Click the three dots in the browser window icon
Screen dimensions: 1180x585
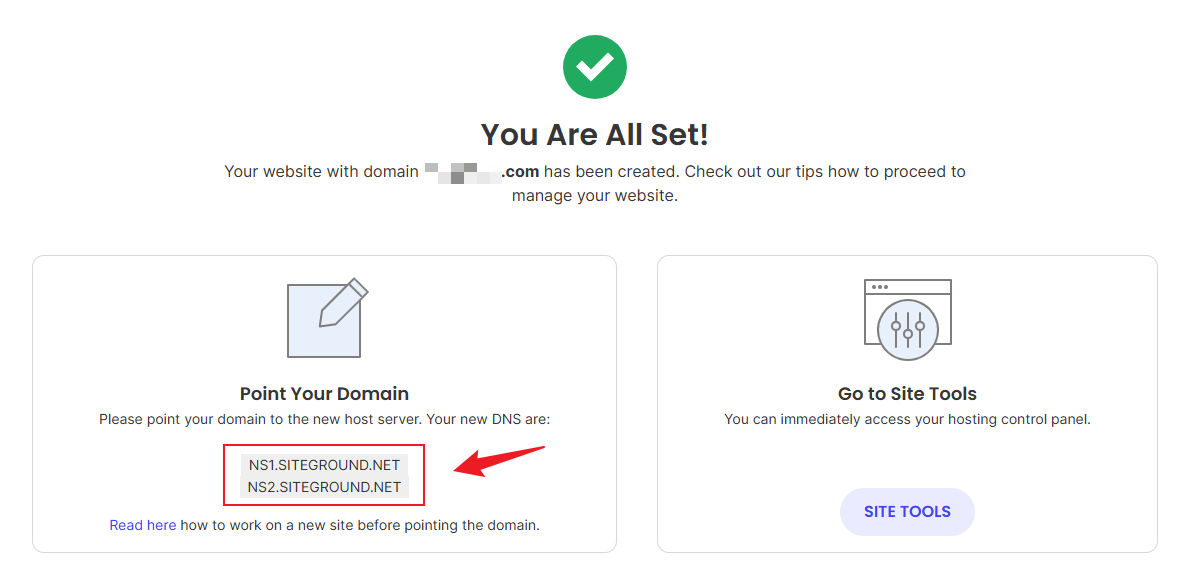coord(880,287)
